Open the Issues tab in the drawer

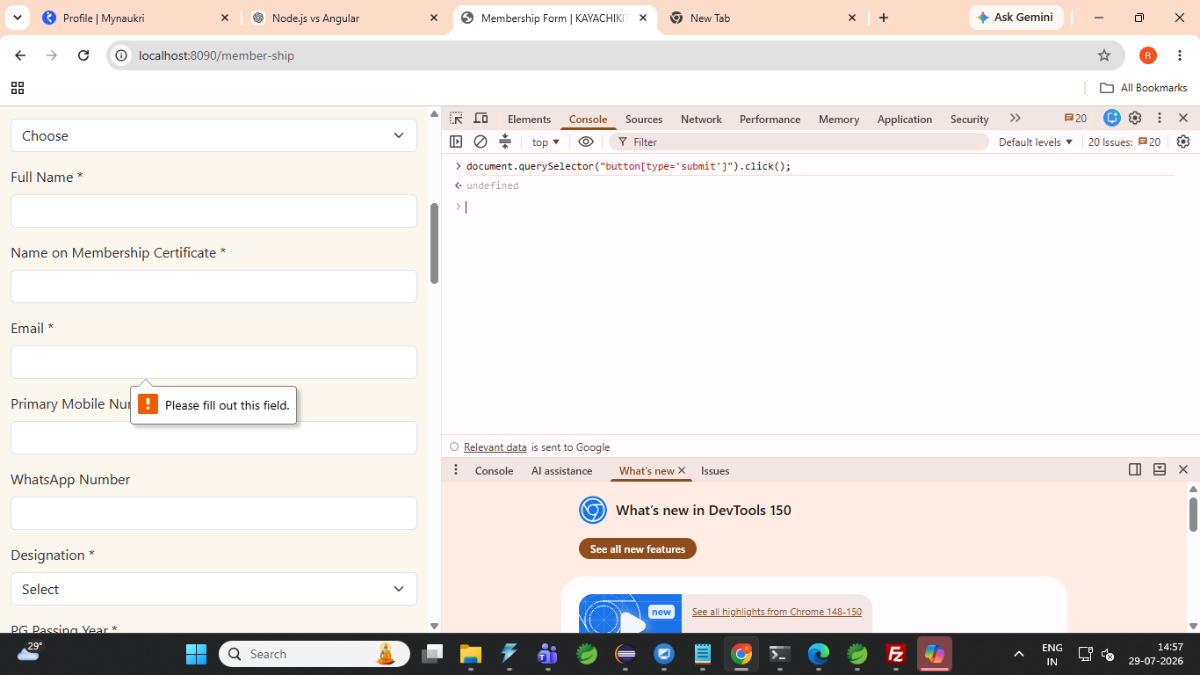[715, 471]
